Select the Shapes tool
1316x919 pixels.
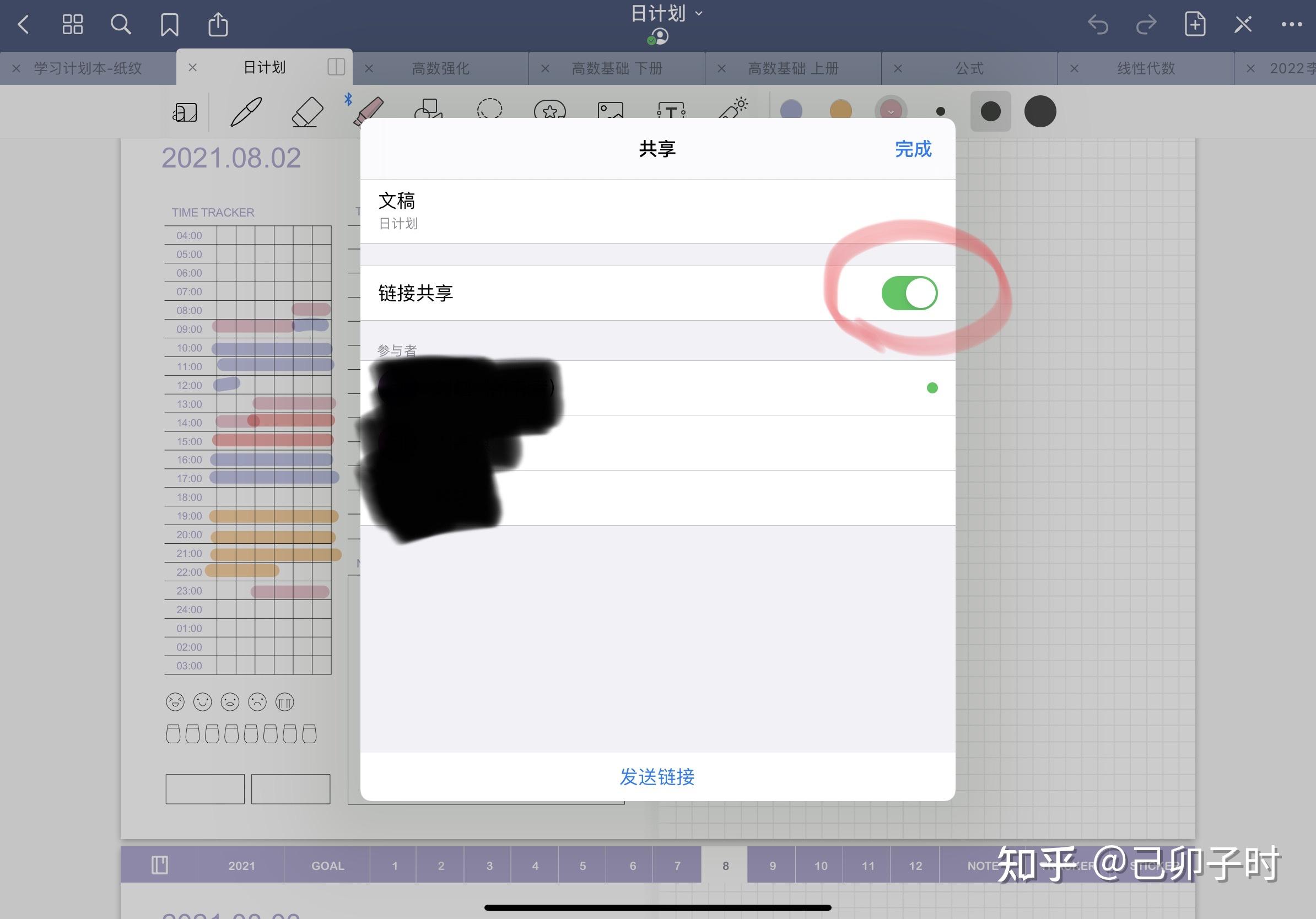429,108
